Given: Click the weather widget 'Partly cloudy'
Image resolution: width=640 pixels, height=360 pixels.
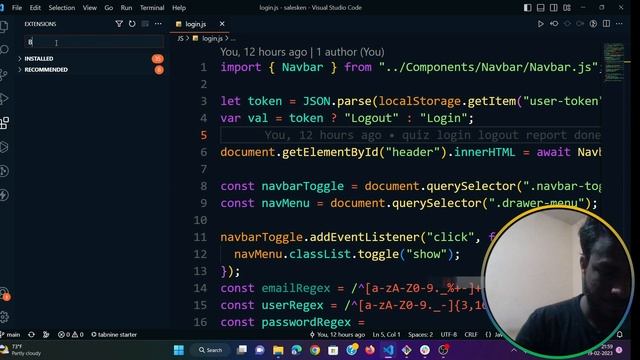Looking at the screenshot, I should click(21, 350).
